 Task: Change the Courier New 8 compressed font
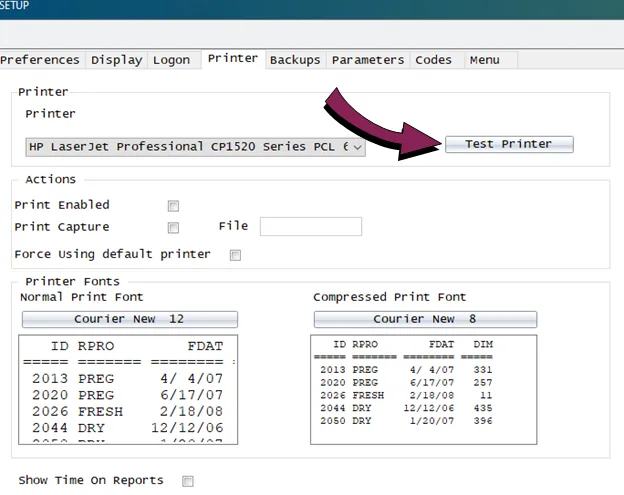click(425, 319)
